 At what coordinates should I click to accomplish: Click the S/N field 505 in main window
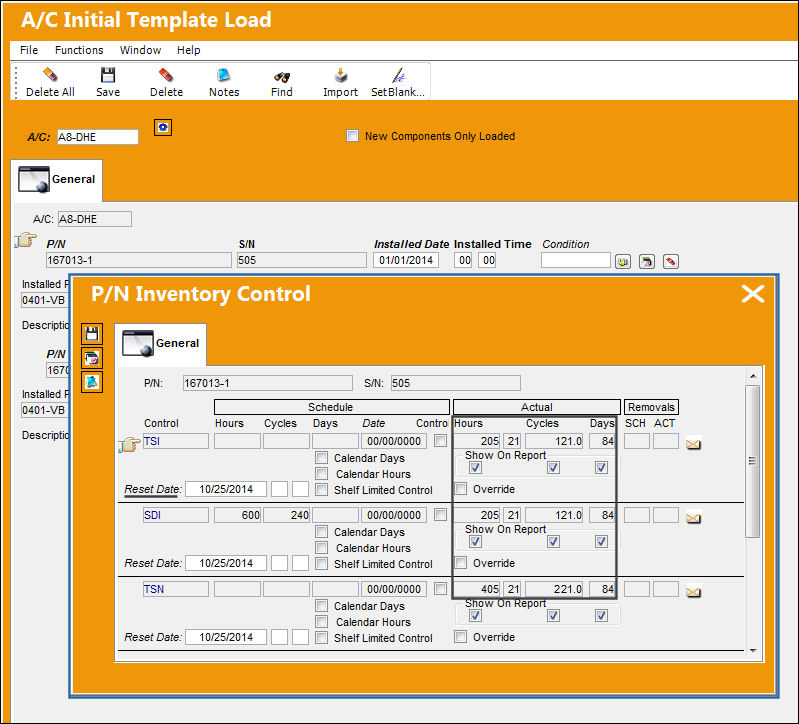pyautogui.click(x=302, y=260)
